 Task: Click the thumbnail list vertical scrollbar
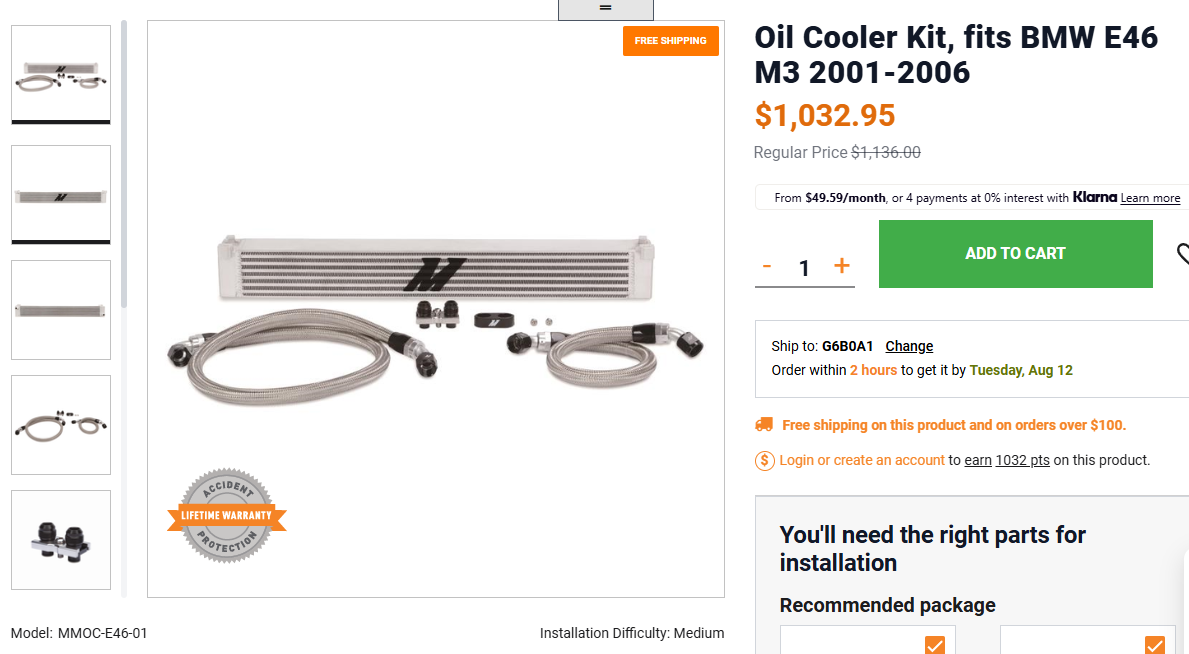124,165
